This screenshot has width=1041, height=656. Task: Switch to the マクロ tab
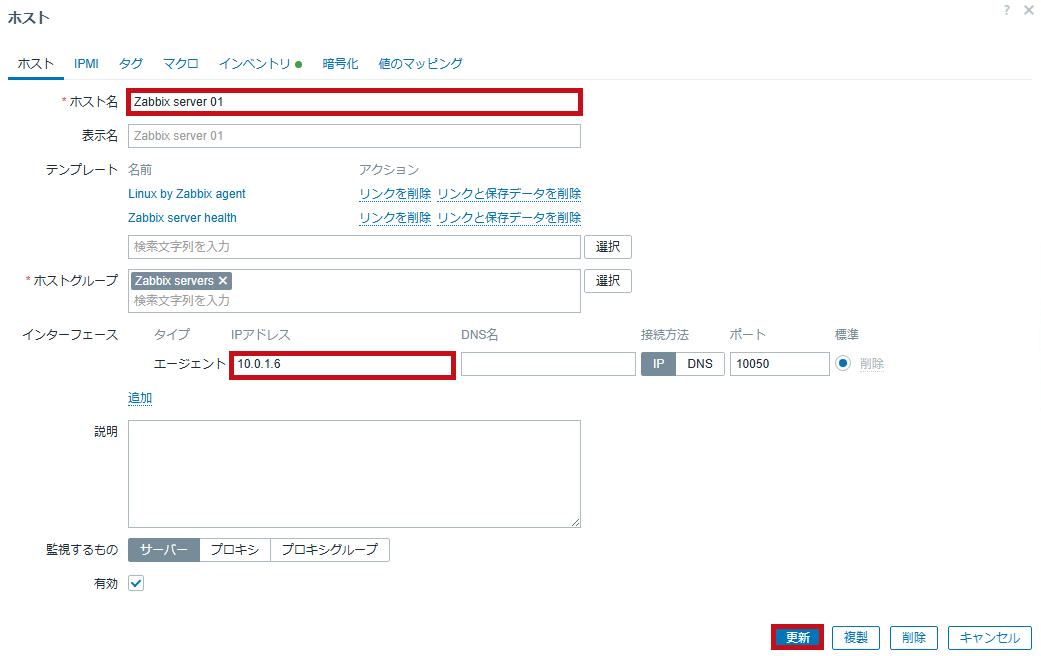point(181,64)
